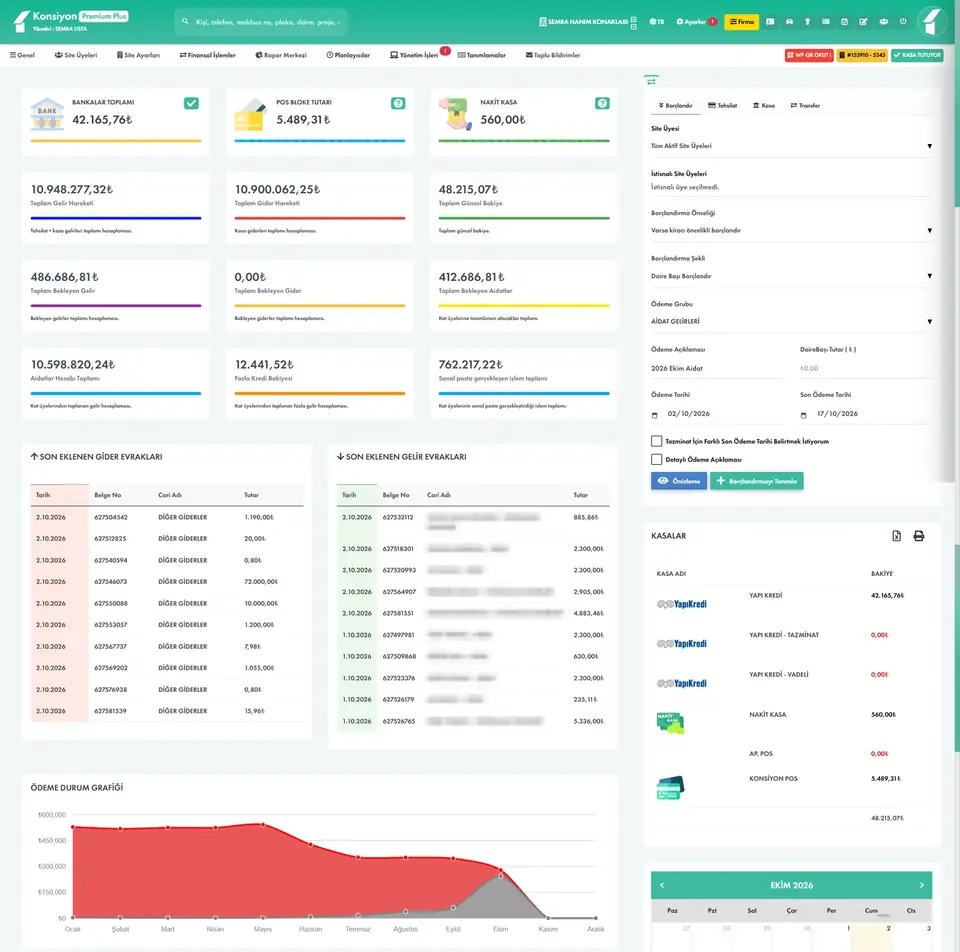The image size is (960, 952).
Task: Click the cash hand image on Nakit Kasa card
Action: point(456,114)
